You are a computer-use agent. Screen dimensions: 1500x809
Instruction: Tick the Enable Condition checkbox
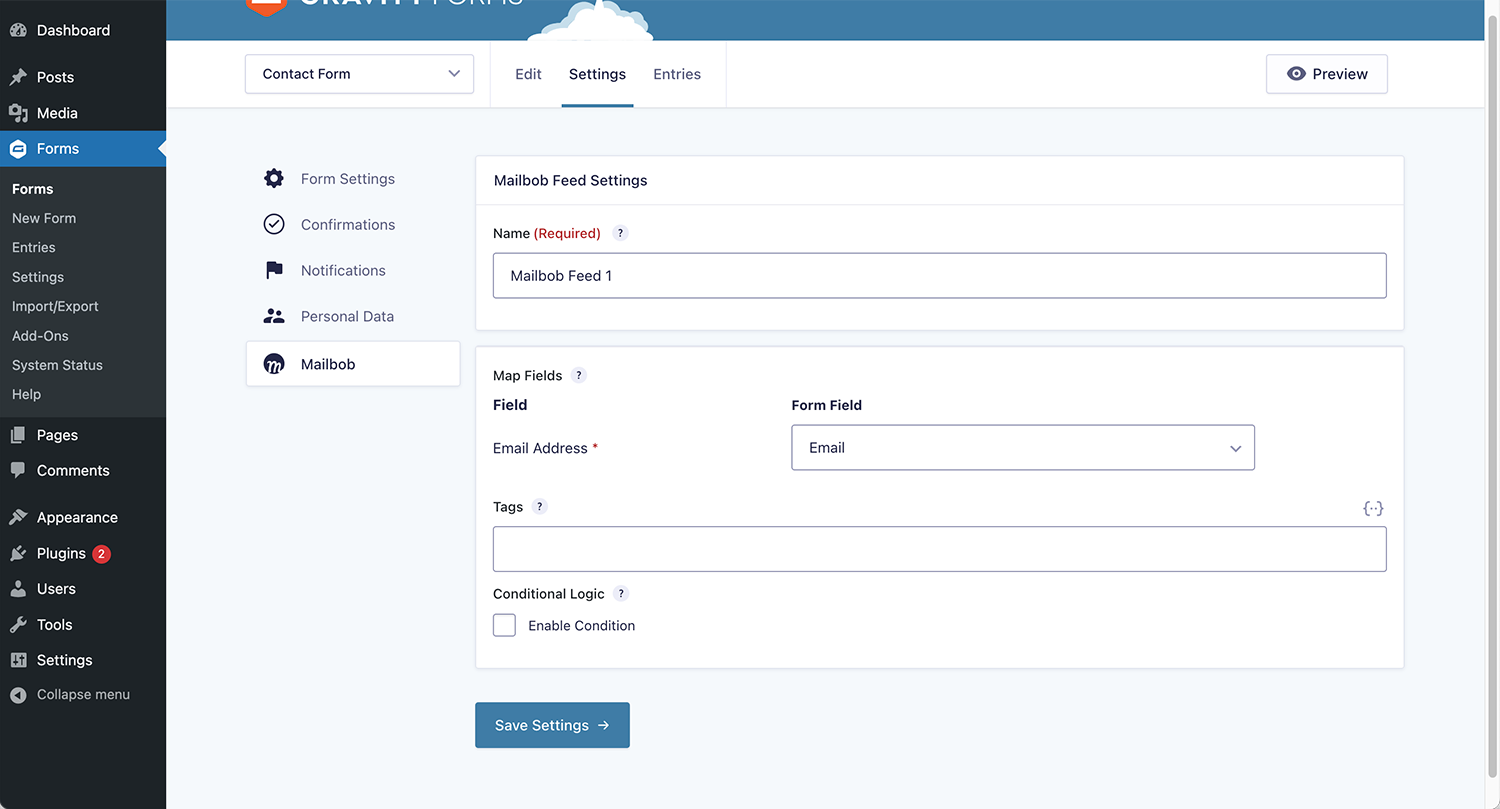click(505, 626)
